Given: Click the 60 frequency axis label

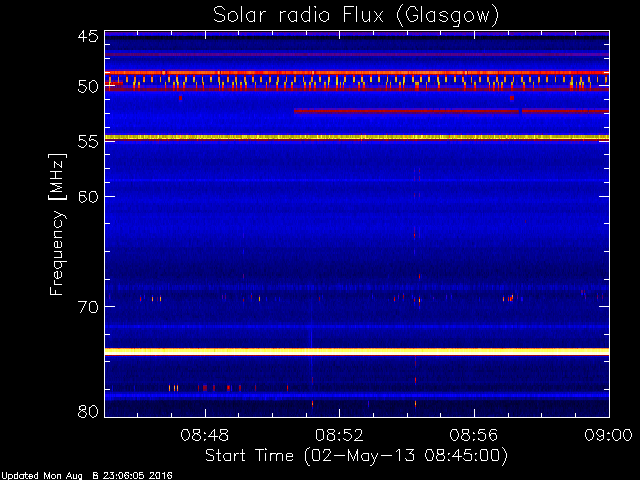Looking at the screenshot, I should coord(88,196).
